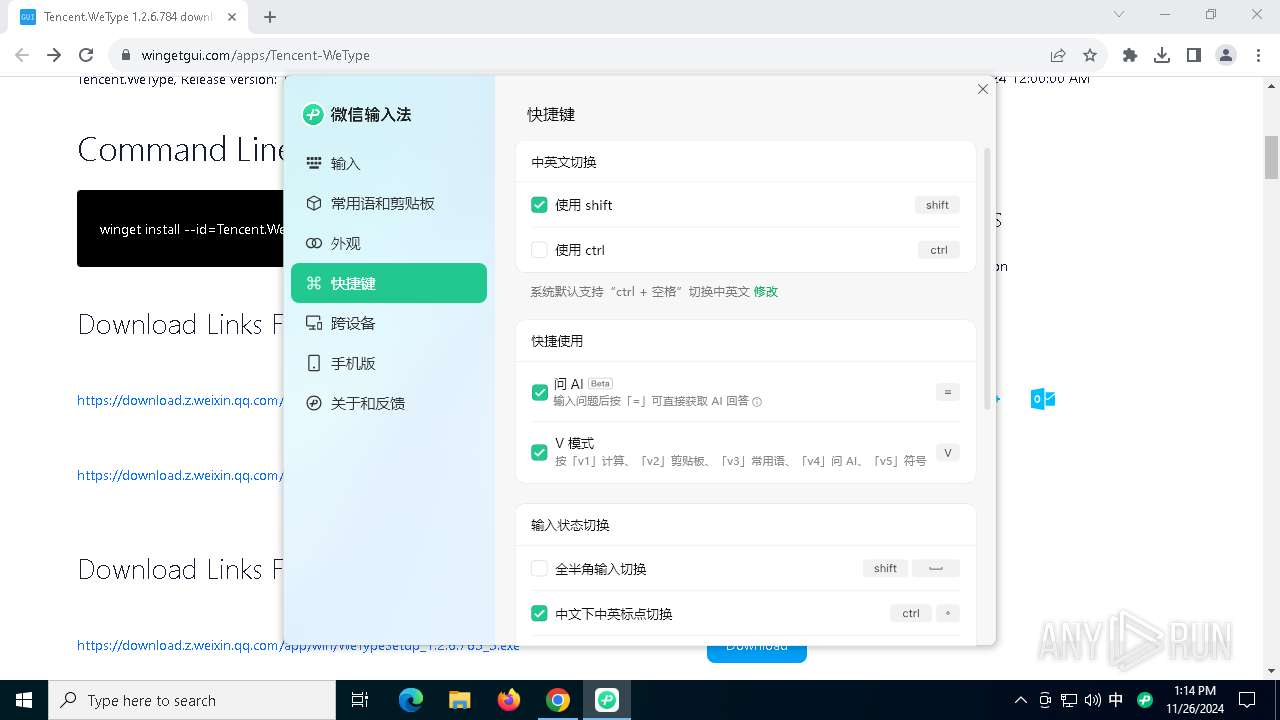Click the ctrl key badge for 中英标点切换
Image resolution: width=1280 pixels, height=720 pixels.
[911, 613]
